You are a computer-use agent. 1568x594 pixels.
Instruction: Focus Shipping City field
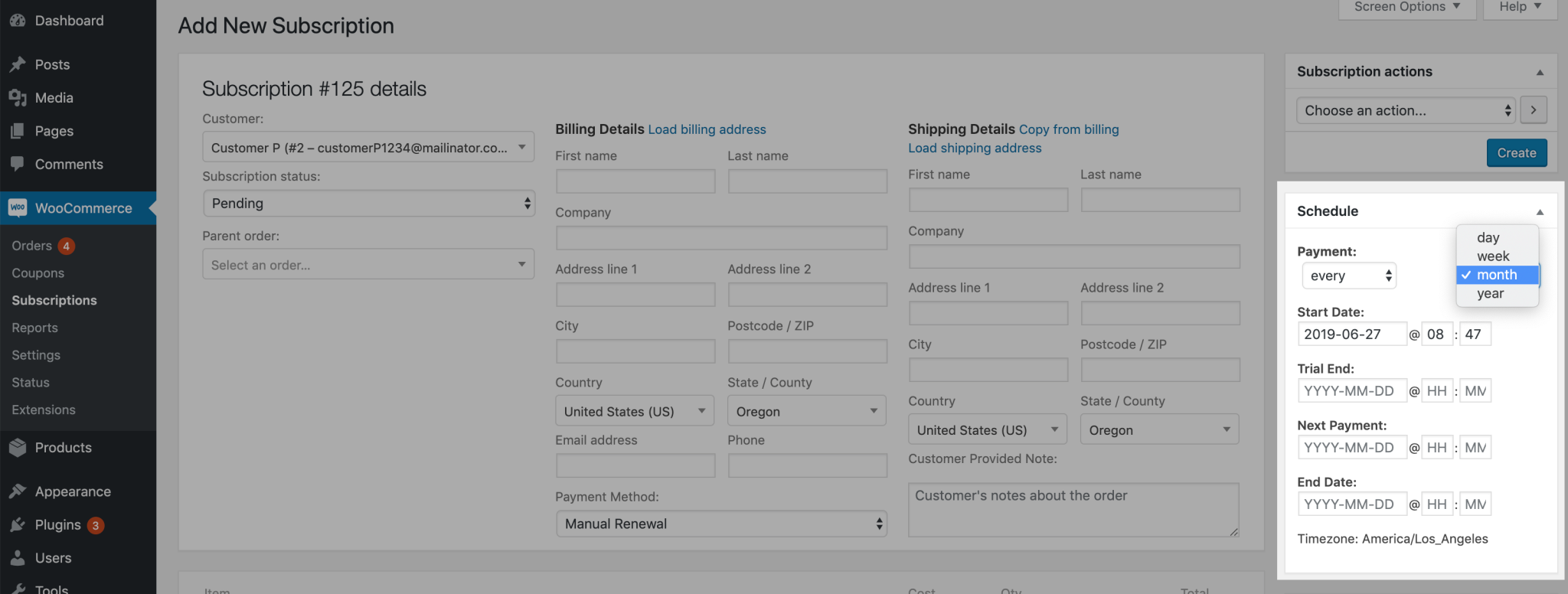point(988,370)
